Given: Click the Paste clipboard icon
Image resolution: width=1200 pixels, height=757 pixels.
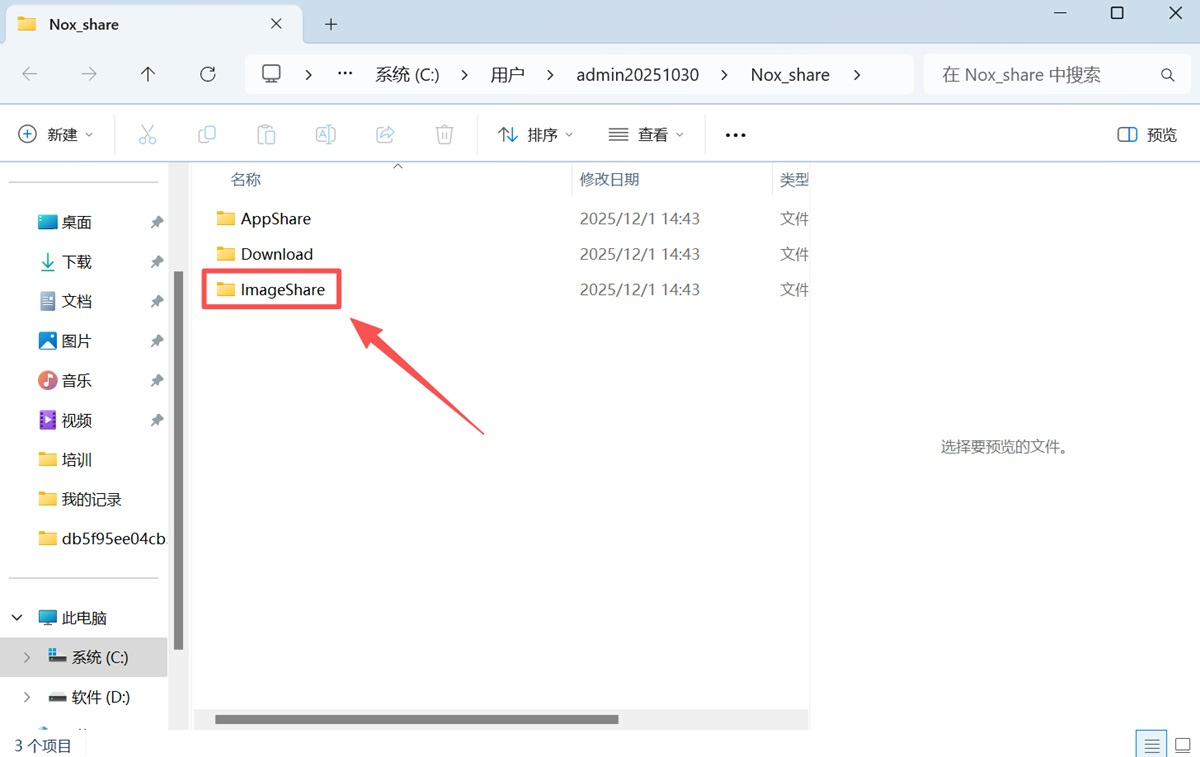Looking at the screenshot, I should tap(266, 134).
